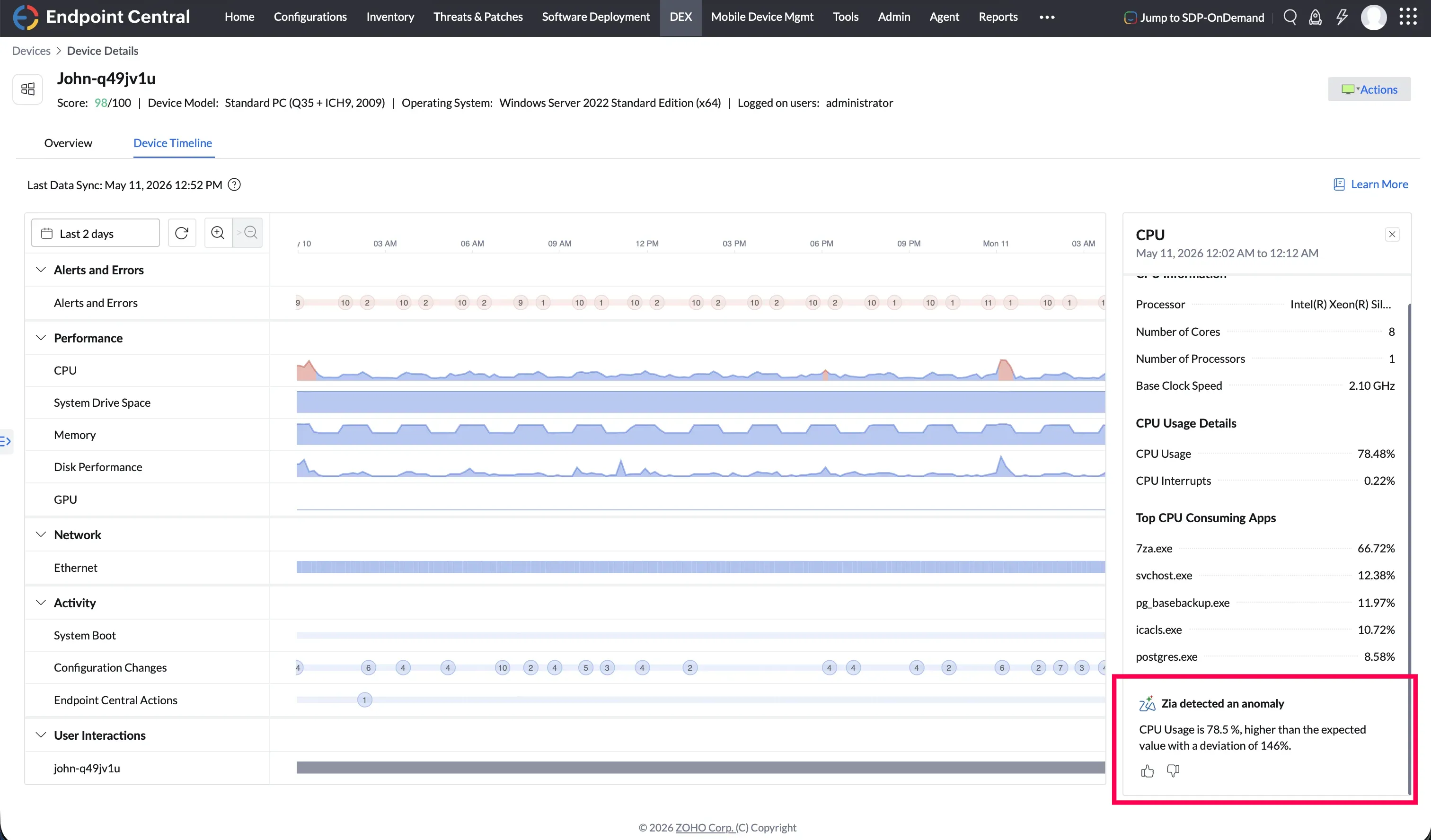Open the rocket quick-launch icon
Screen dimensions: 1431x840
[x=1315, y=17]
